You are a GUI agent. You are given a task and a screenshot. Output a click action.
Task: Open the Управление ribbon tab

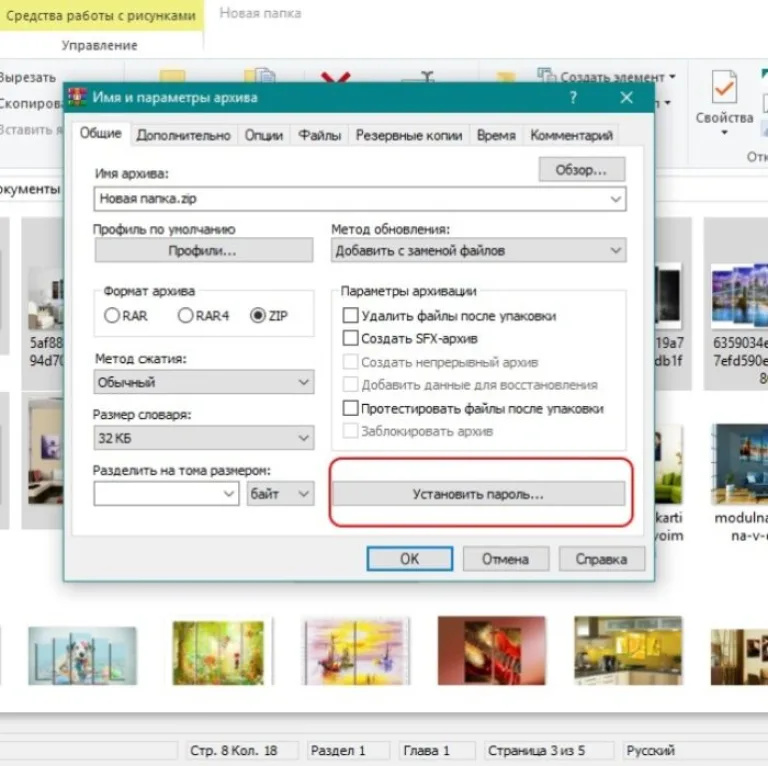pos(99,45)
